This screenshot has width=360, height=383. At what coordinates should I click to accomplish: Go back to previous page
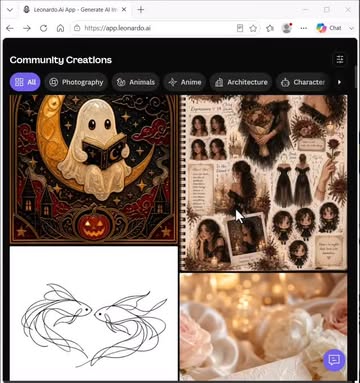click(x=10, y=28)
